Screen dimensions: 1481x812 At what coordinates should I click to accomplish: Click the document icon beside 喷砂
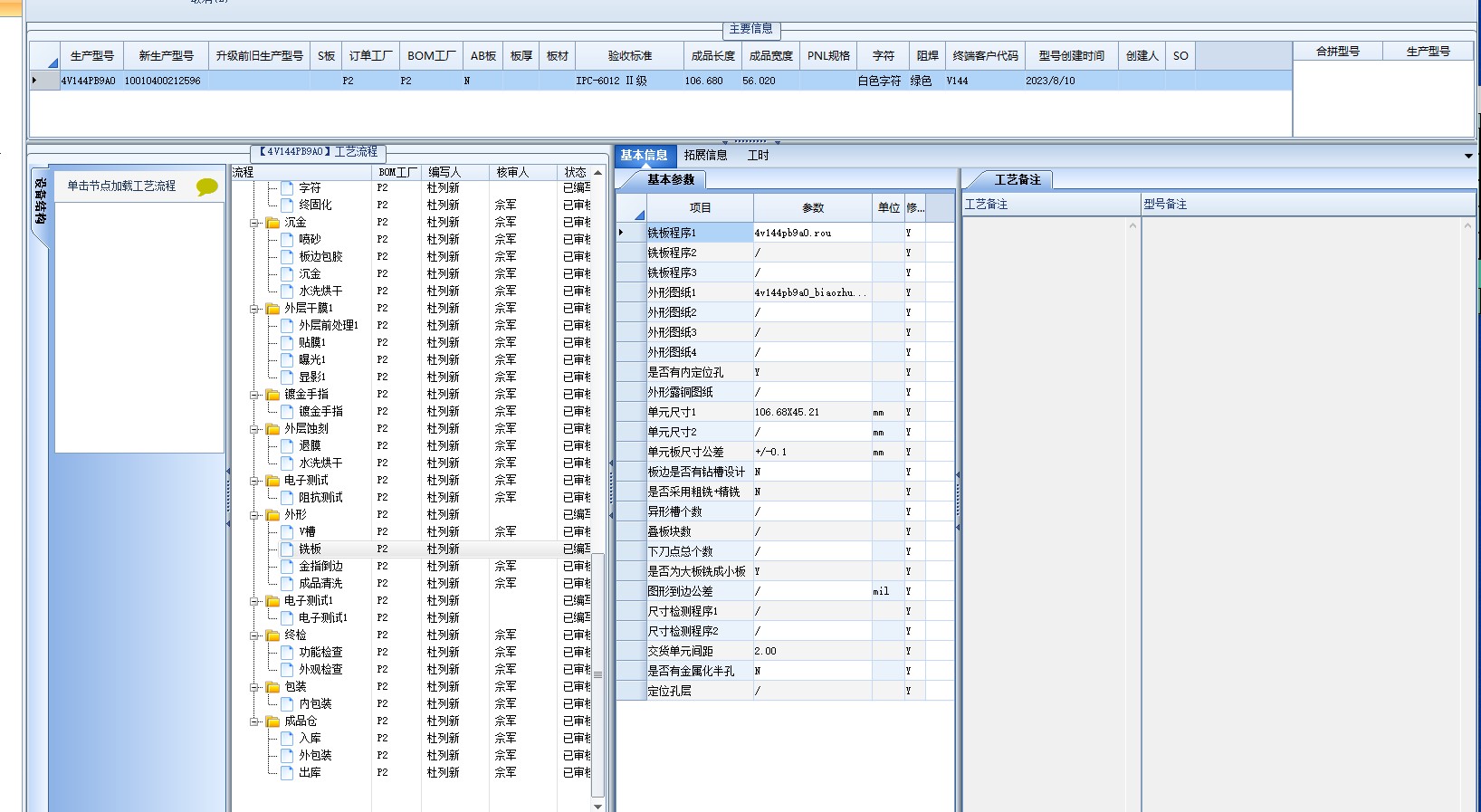click(287, 239)
